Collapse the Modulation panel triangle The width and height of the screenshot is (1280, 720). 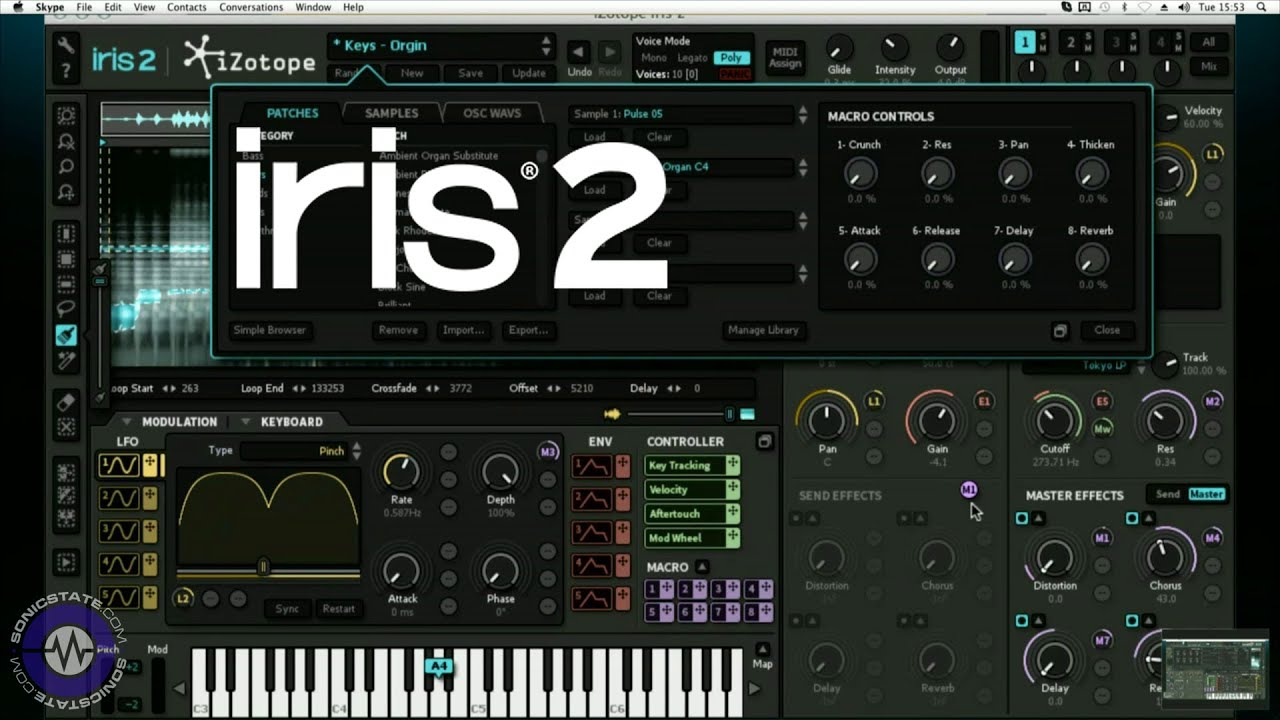click(x=127, y=422)
